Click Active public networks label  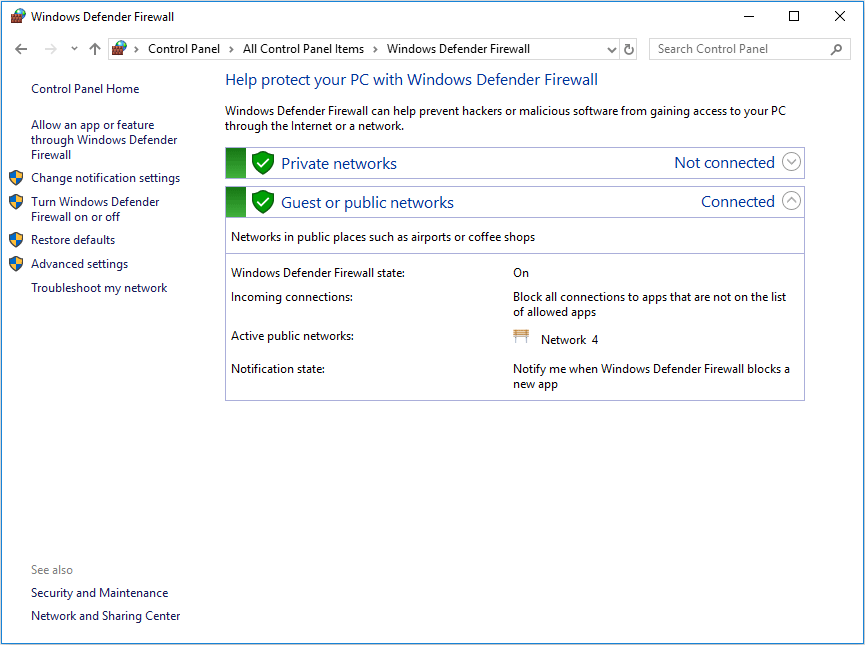pos(292,336)
